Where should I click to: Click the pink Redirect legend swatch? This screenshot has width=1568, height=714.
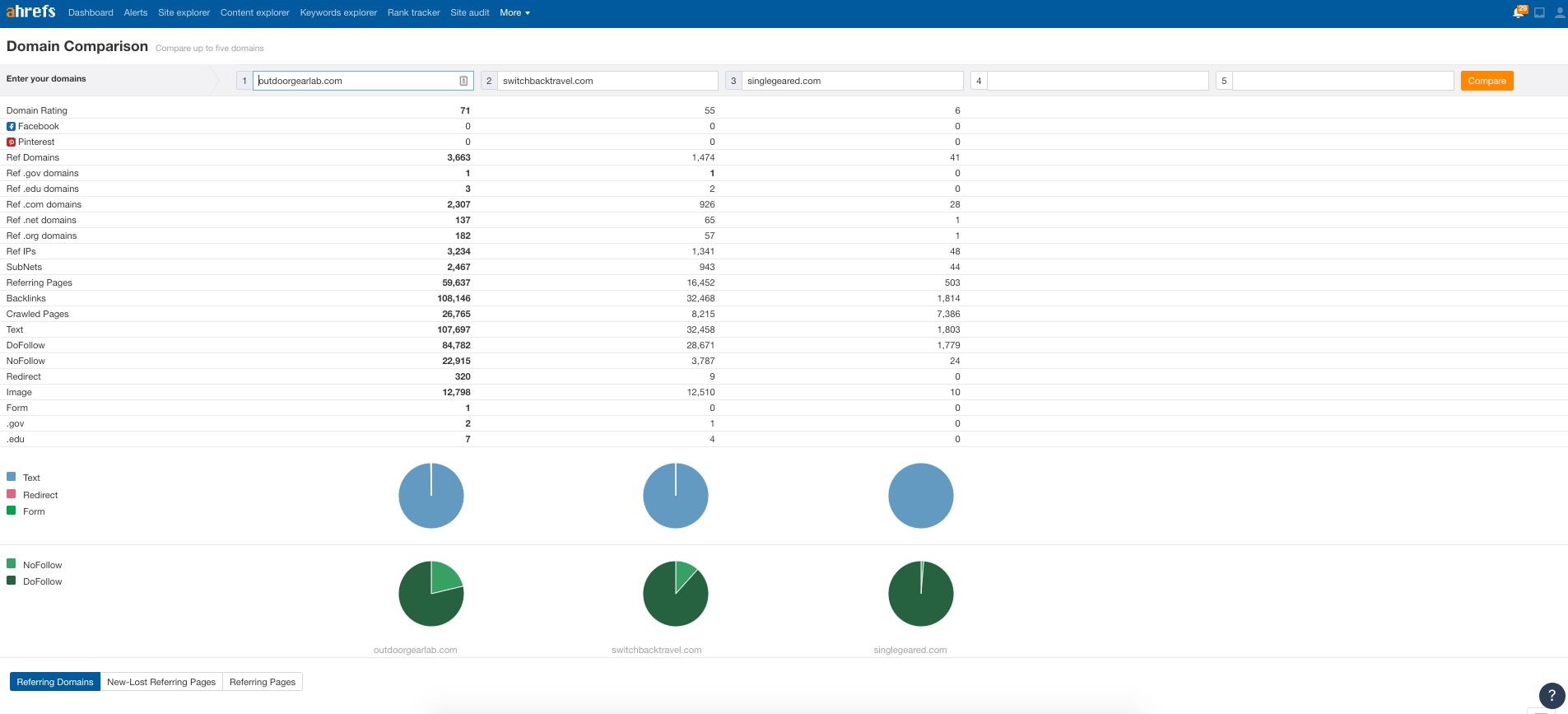12,494
